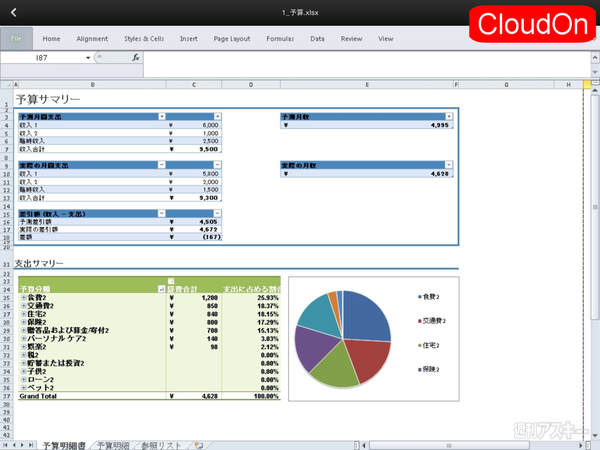600x450 pixels.
Task: Expand the パーソナル ケア2 row
Action: click(x=24, y=338)
